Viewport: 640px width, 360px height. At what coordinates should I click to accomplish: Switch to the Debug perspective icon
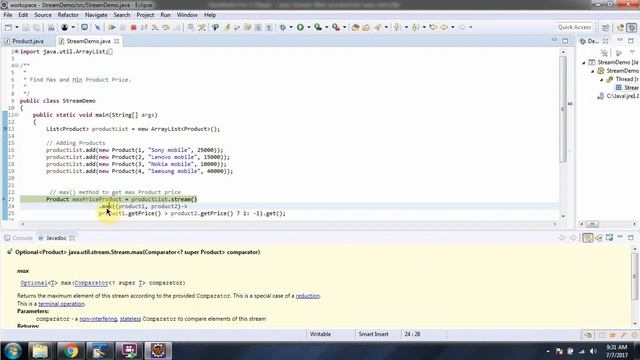pos(632,27)
